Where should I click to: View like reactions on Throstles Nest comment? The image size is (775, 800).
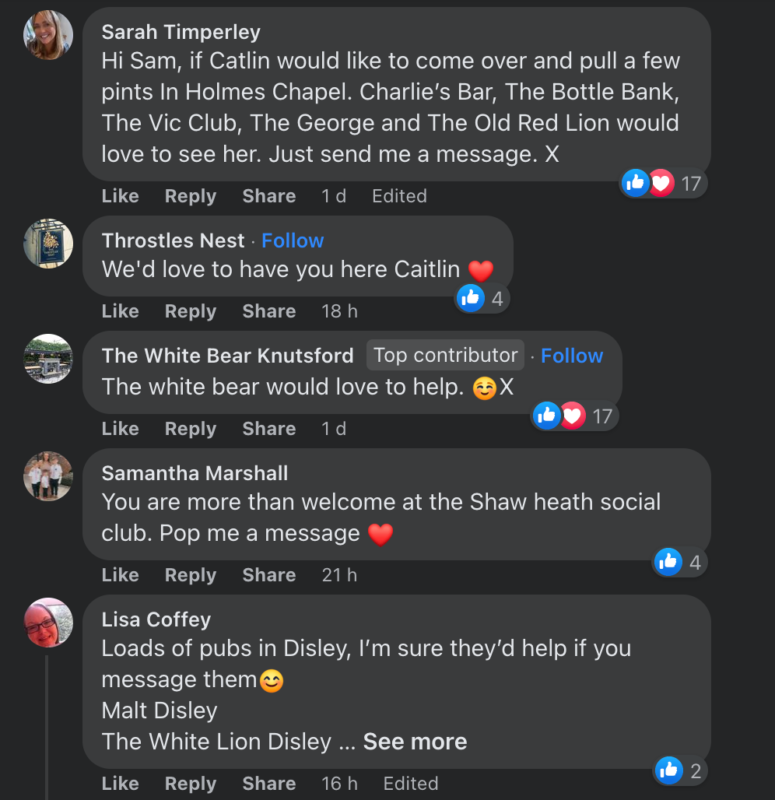[x=482, y=298]
